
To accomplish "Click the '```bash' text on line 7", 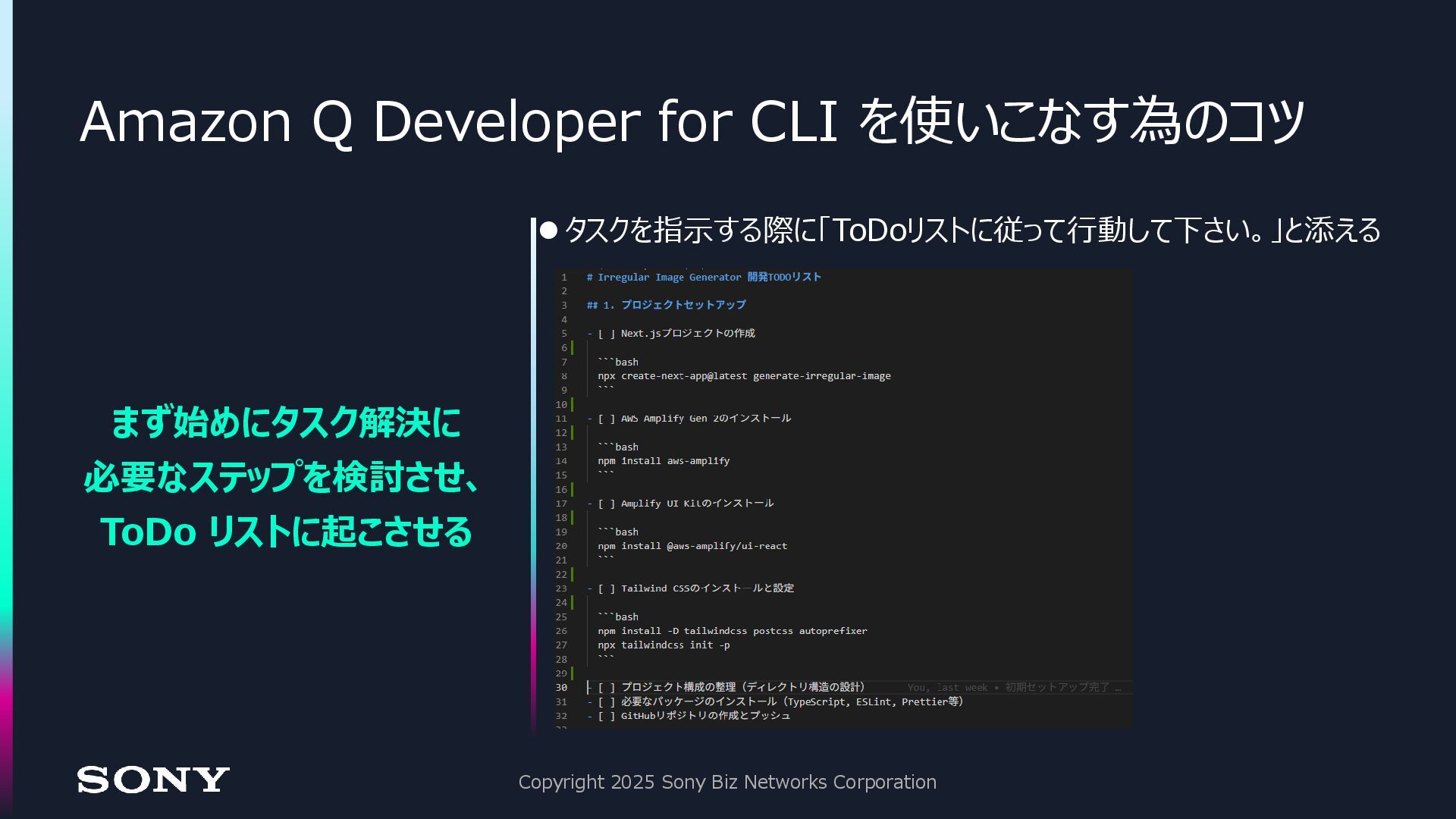I will (x=618, y=362).
